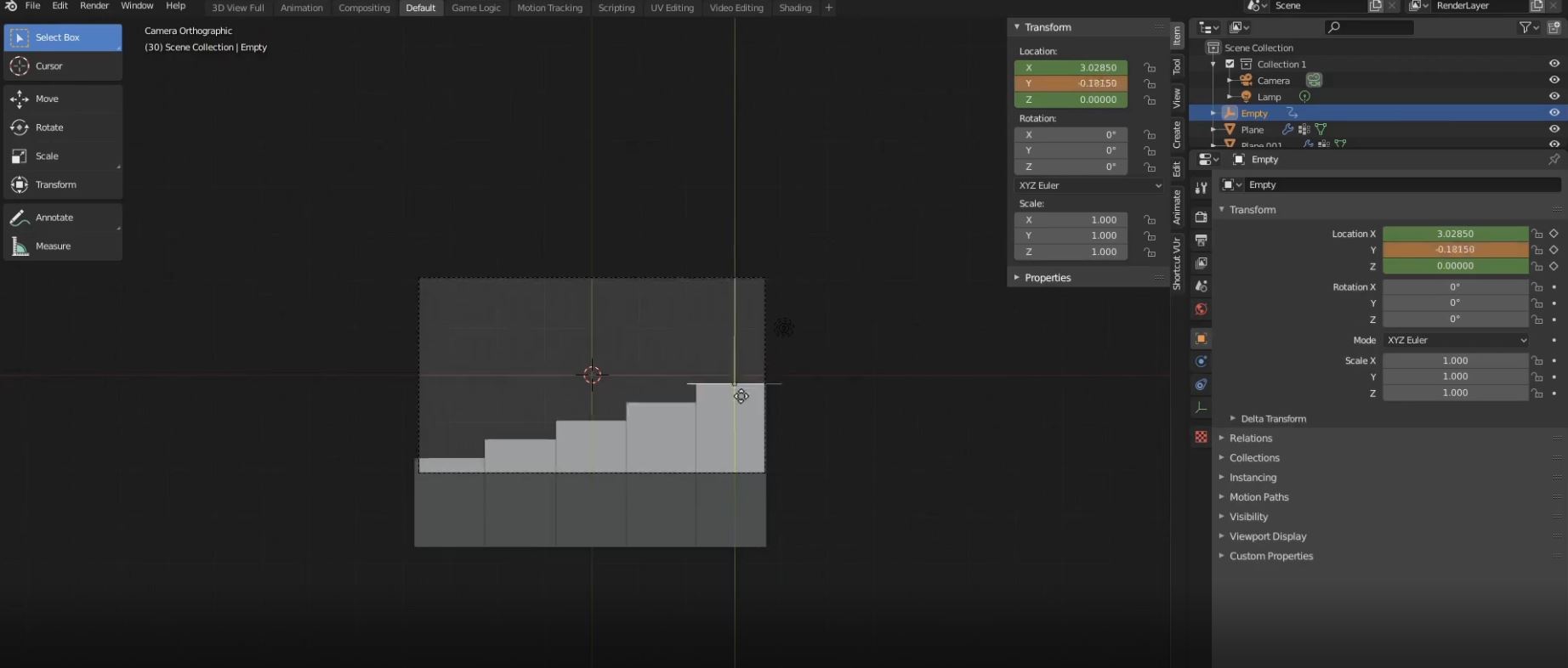Pick the Scale tool
Image resolution: width=1568 pixels, height=668 pixels.
click(x=63, y=156)
